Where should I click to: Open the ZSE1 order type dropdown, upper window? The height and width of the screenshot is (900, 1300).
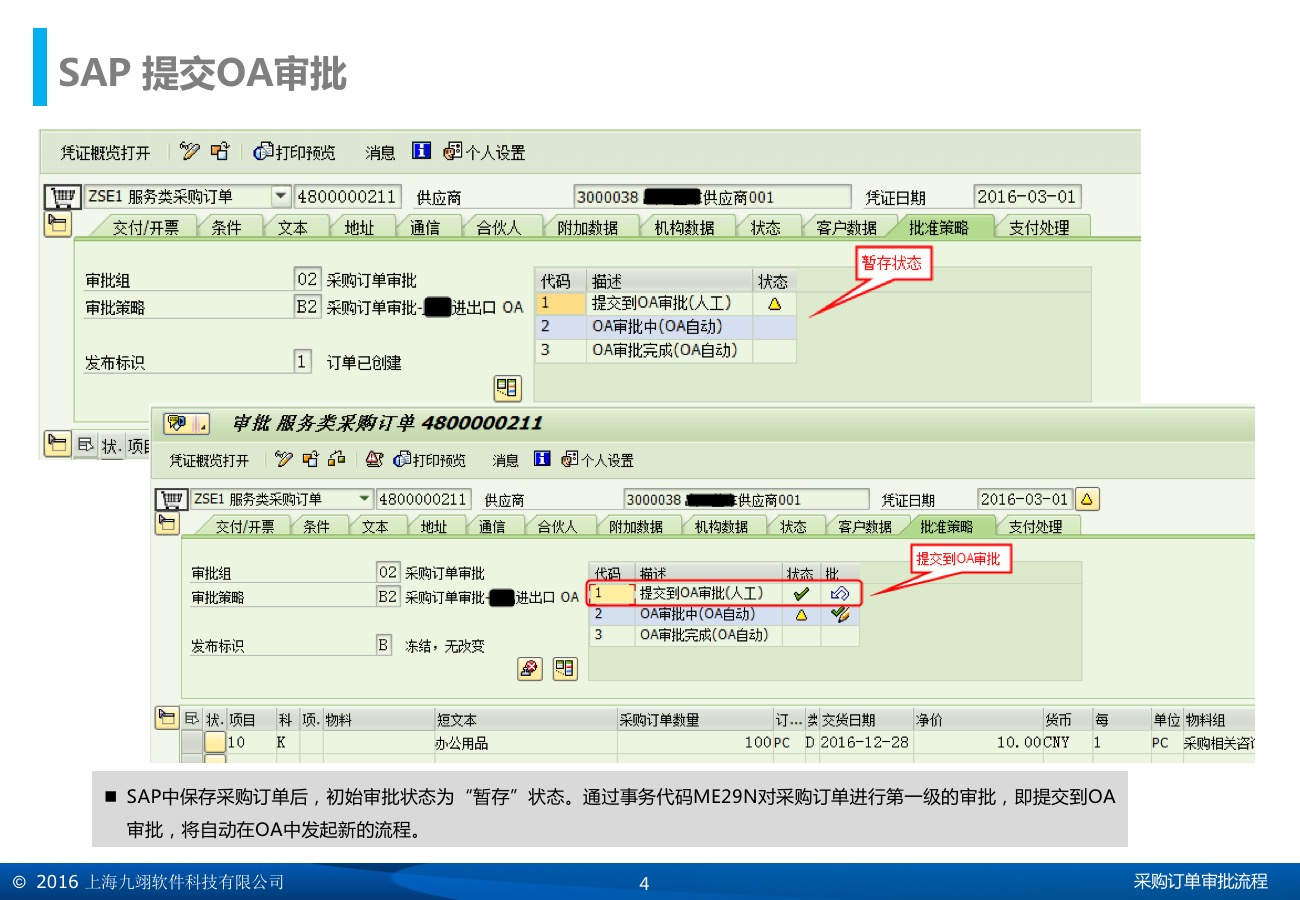[x=280, y=196]
